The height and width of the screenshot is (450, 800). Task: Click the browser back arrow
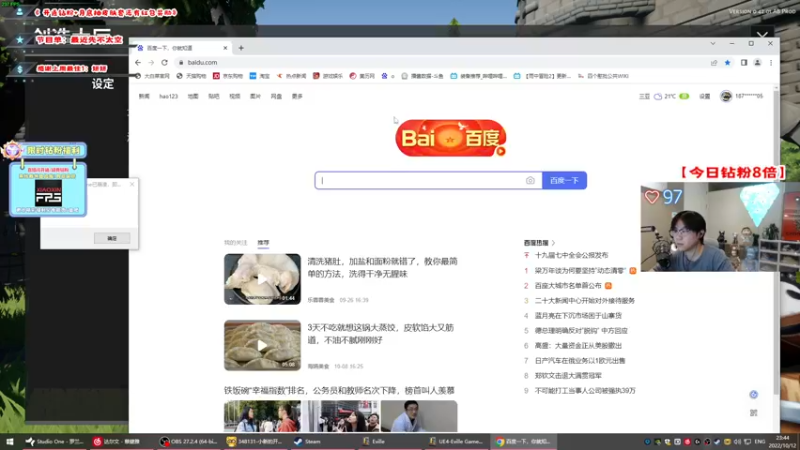tap(138, 62)
